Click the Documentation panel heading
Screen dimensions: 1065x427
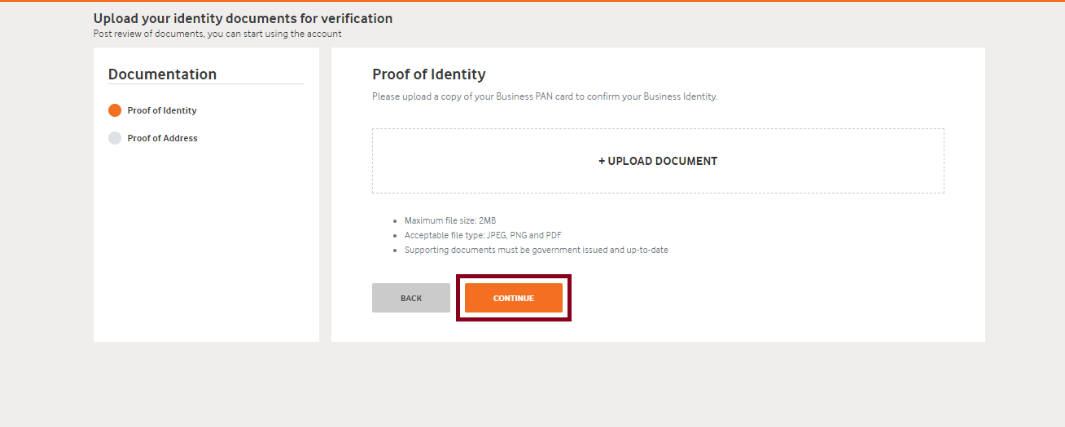click(x=162, y=75)
